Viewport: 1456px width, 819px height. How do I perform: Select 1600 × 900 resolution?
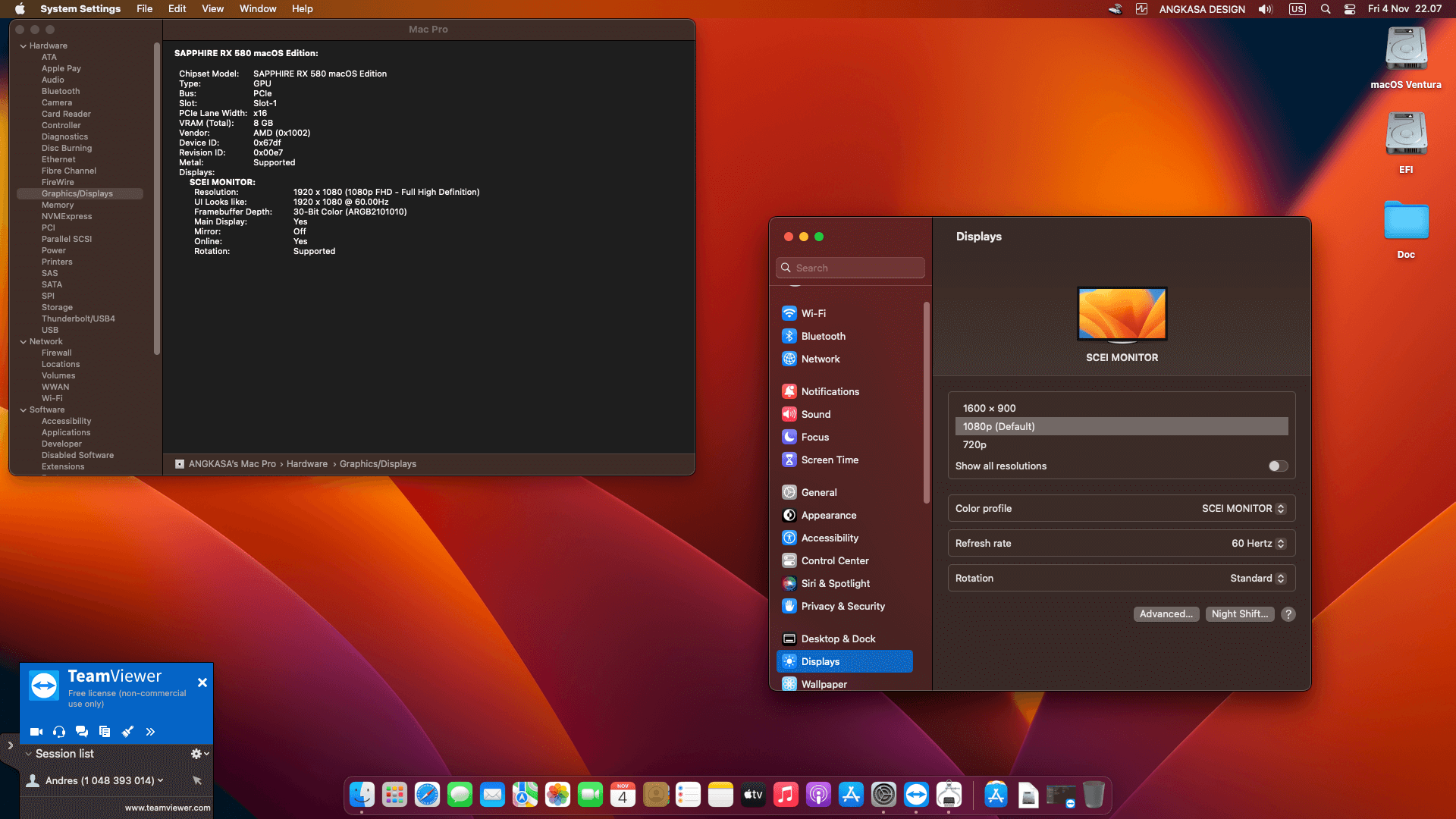1122,408
